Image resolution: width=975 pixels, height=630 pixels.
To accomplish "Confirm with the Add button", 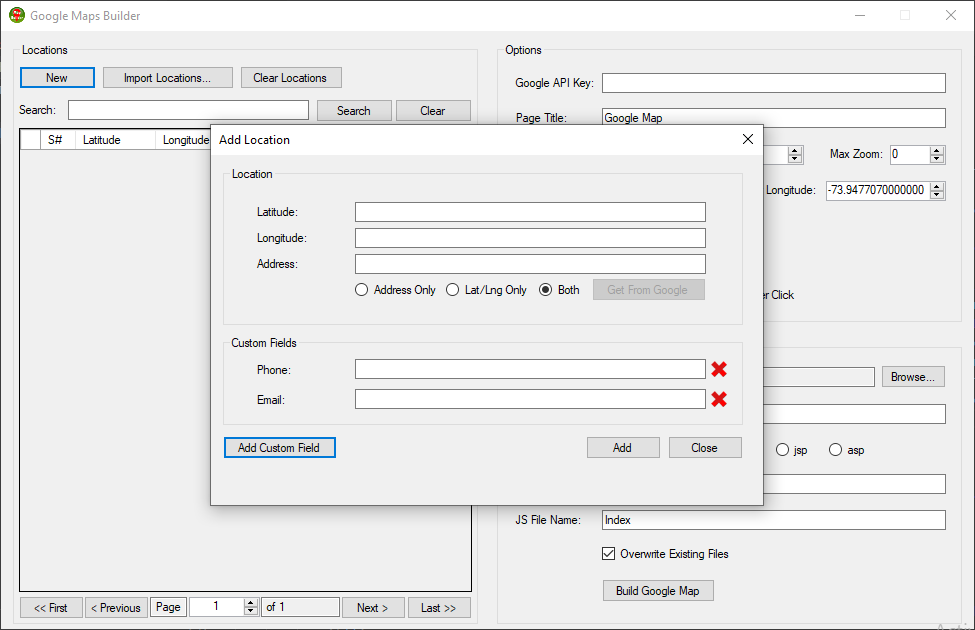I will coord(623,447).
